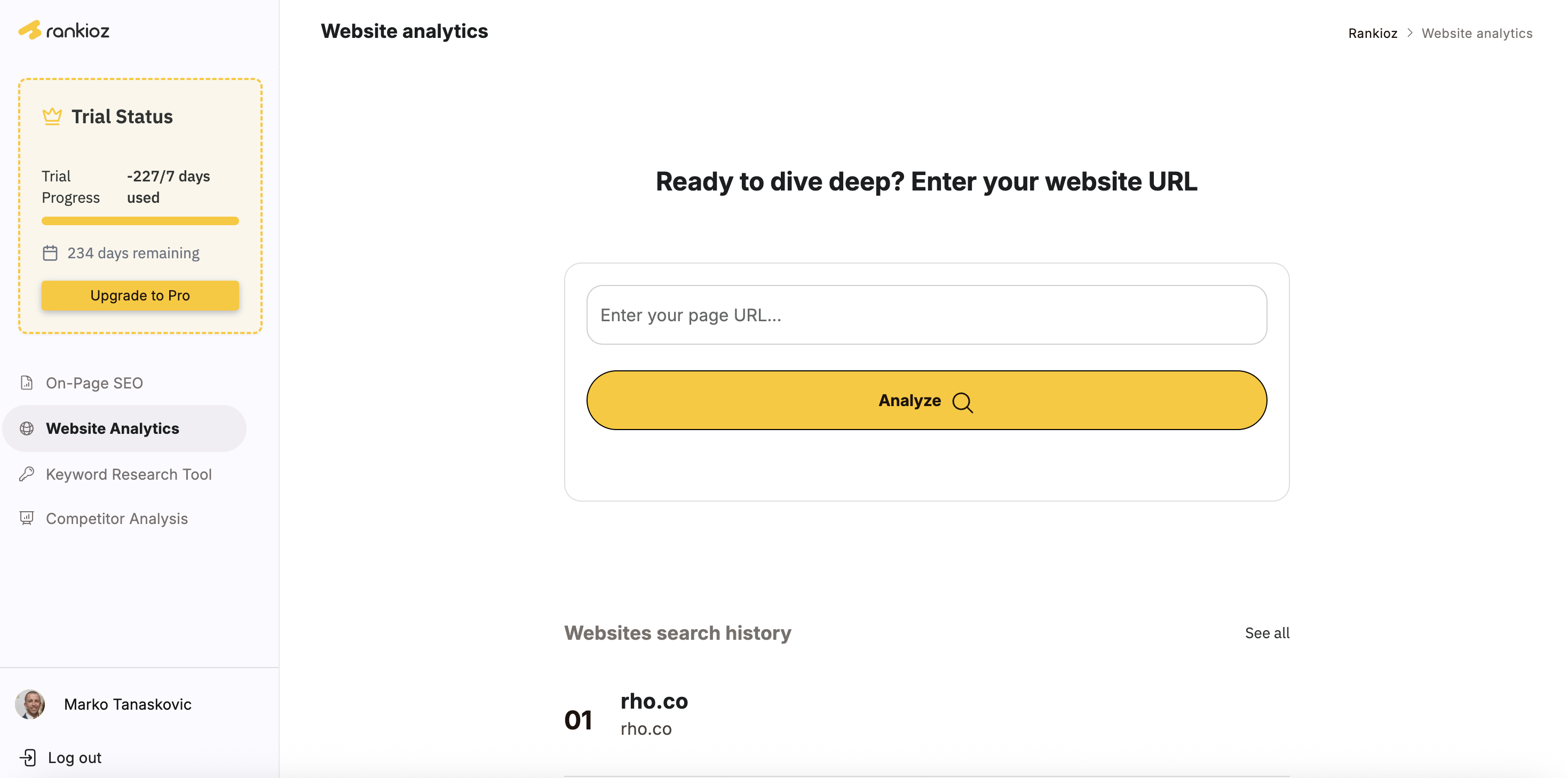Click the Keyword Research key icon

(x=27, y=474)
